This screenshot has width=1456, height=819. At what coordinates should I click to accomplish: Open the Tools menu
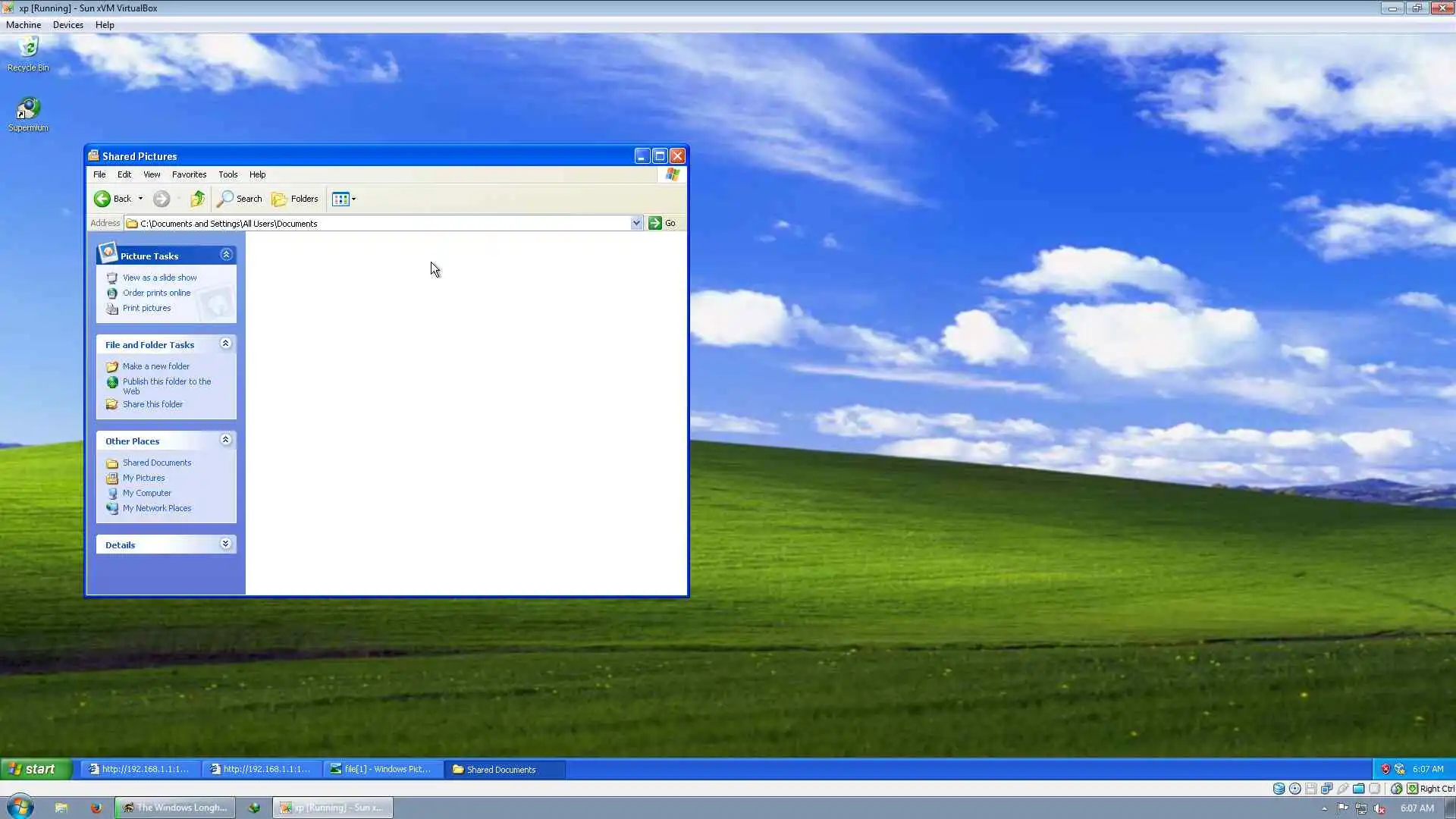227,174
